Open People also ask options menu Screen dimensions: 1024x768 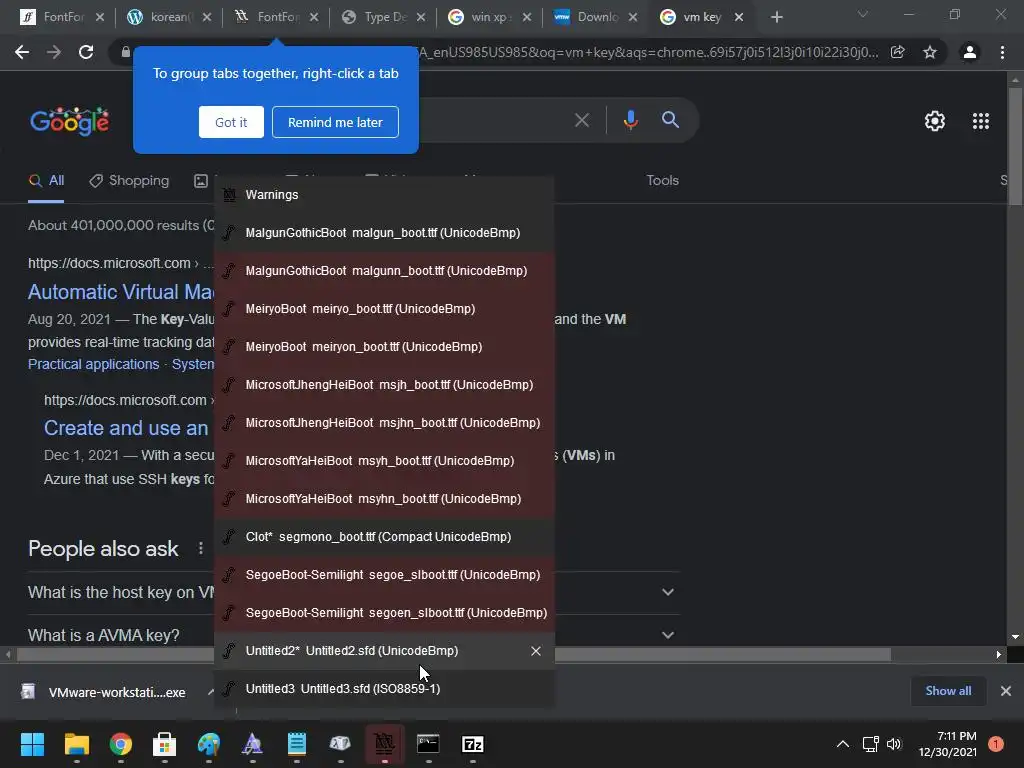200,549
